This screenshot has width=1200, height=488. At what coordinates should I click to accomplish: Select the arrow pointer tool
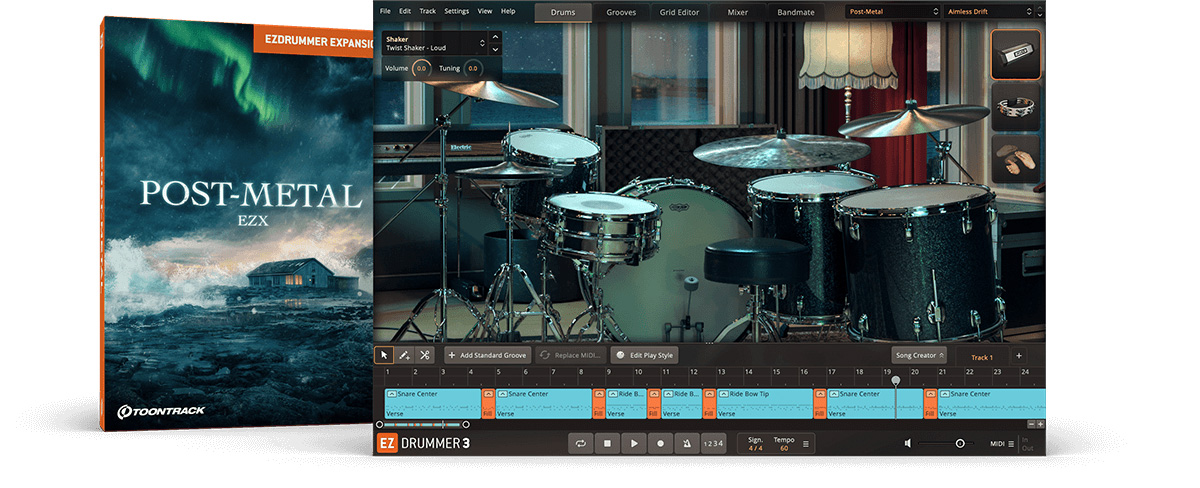click(x=384, y=355)
